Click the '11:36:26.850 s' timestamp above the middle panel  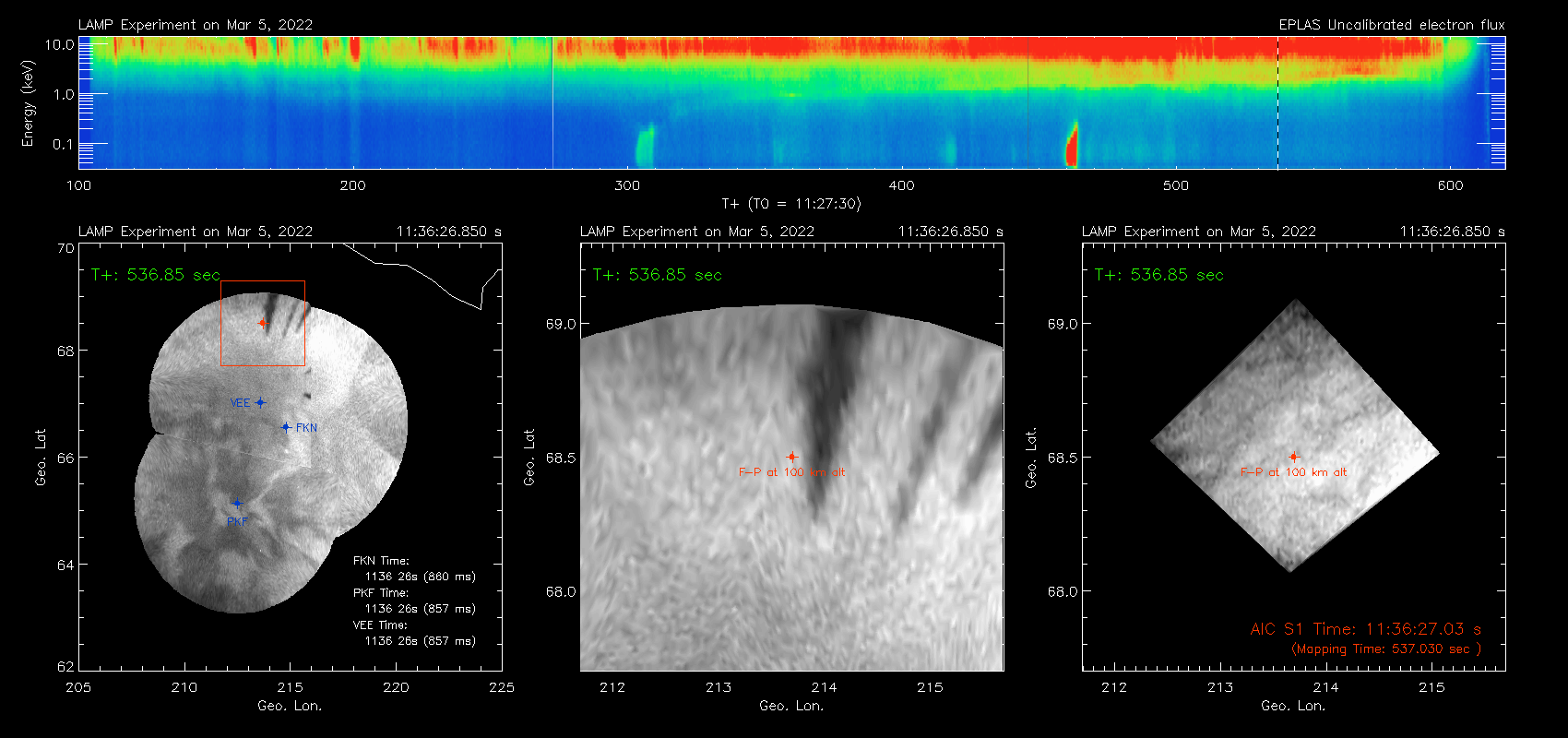(x=951, y=232)
